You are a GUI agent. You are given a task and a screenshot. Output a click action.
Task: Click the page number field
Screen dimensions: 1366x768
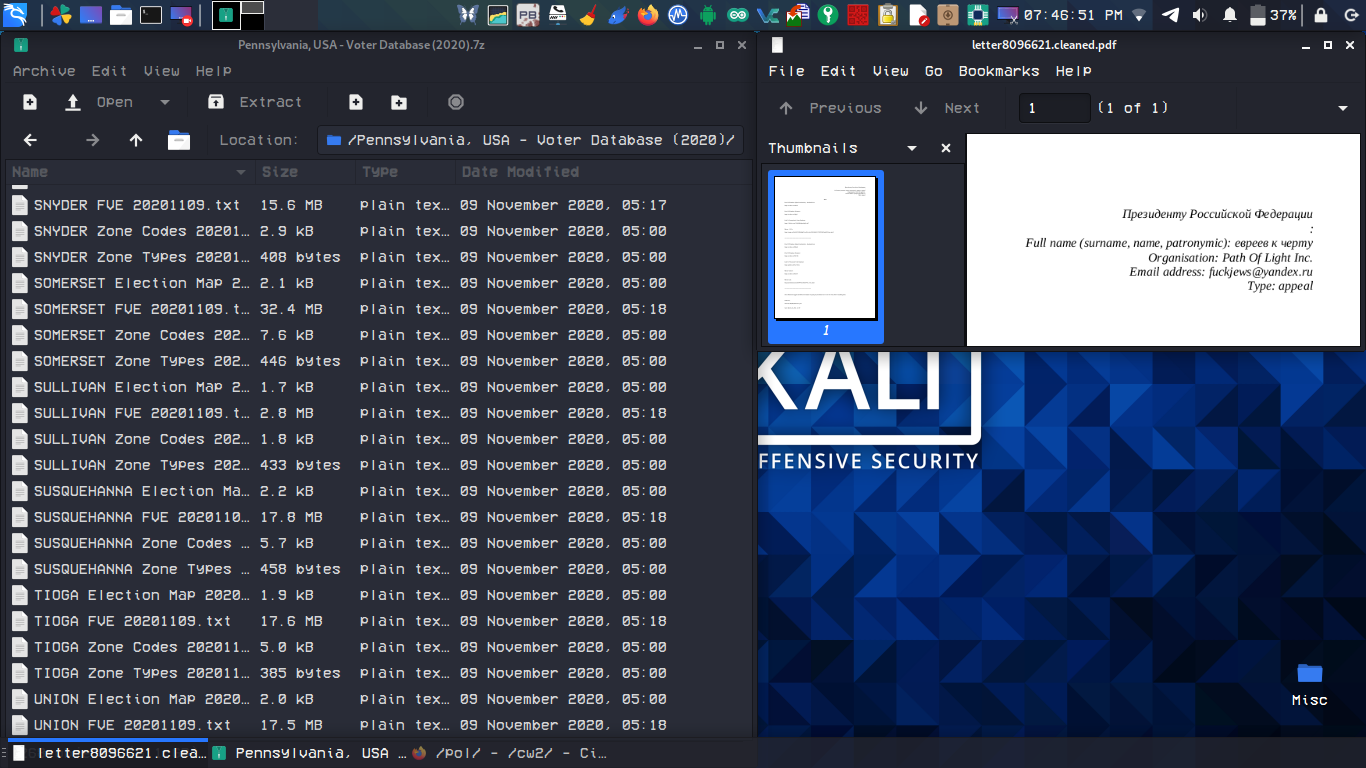[x=1054, y=108]
